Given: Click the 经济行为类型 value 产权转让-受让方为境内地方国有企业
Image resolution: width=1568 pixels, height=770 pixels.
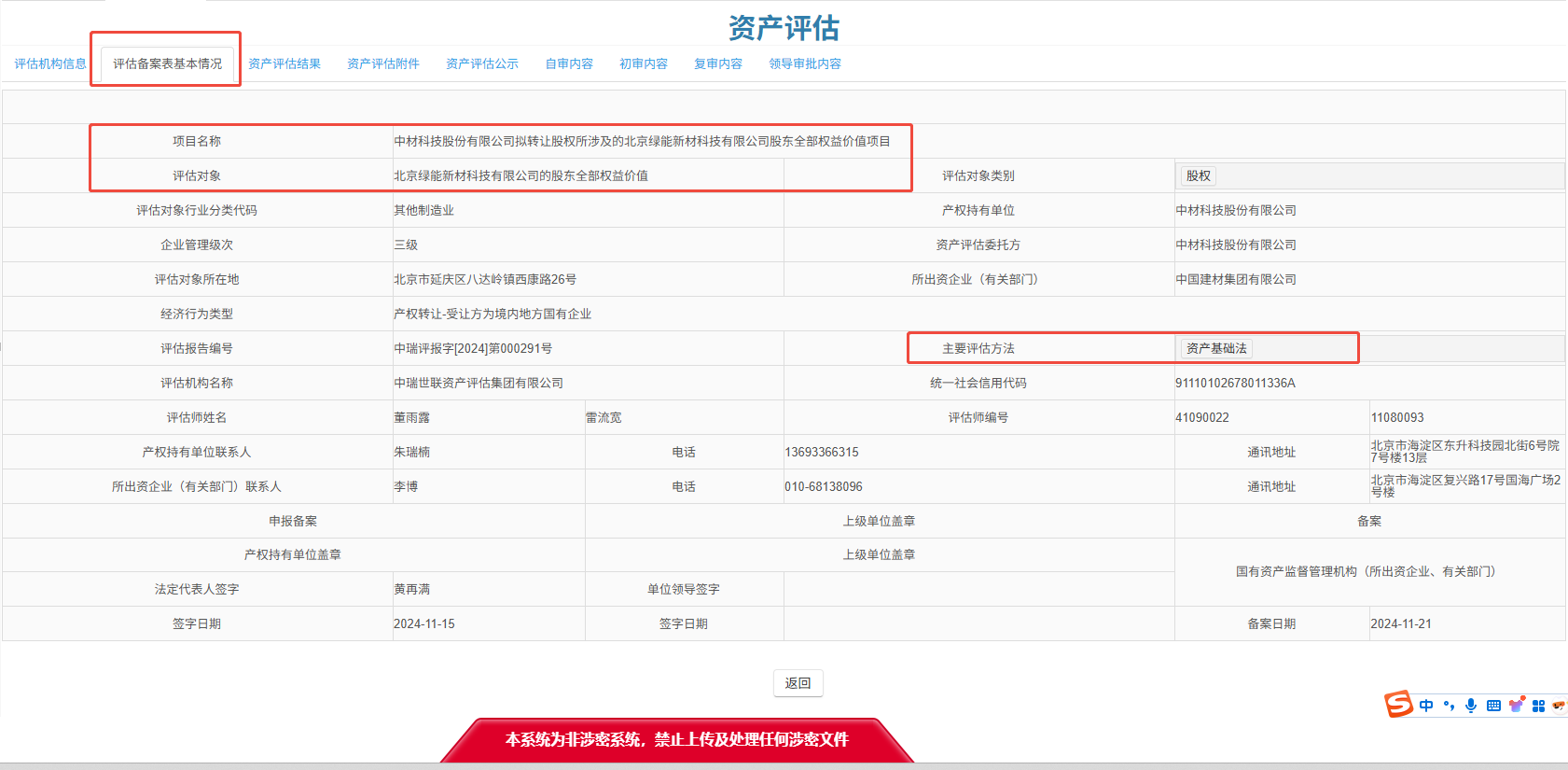Looking at the screenshot, I should (493, 314).
